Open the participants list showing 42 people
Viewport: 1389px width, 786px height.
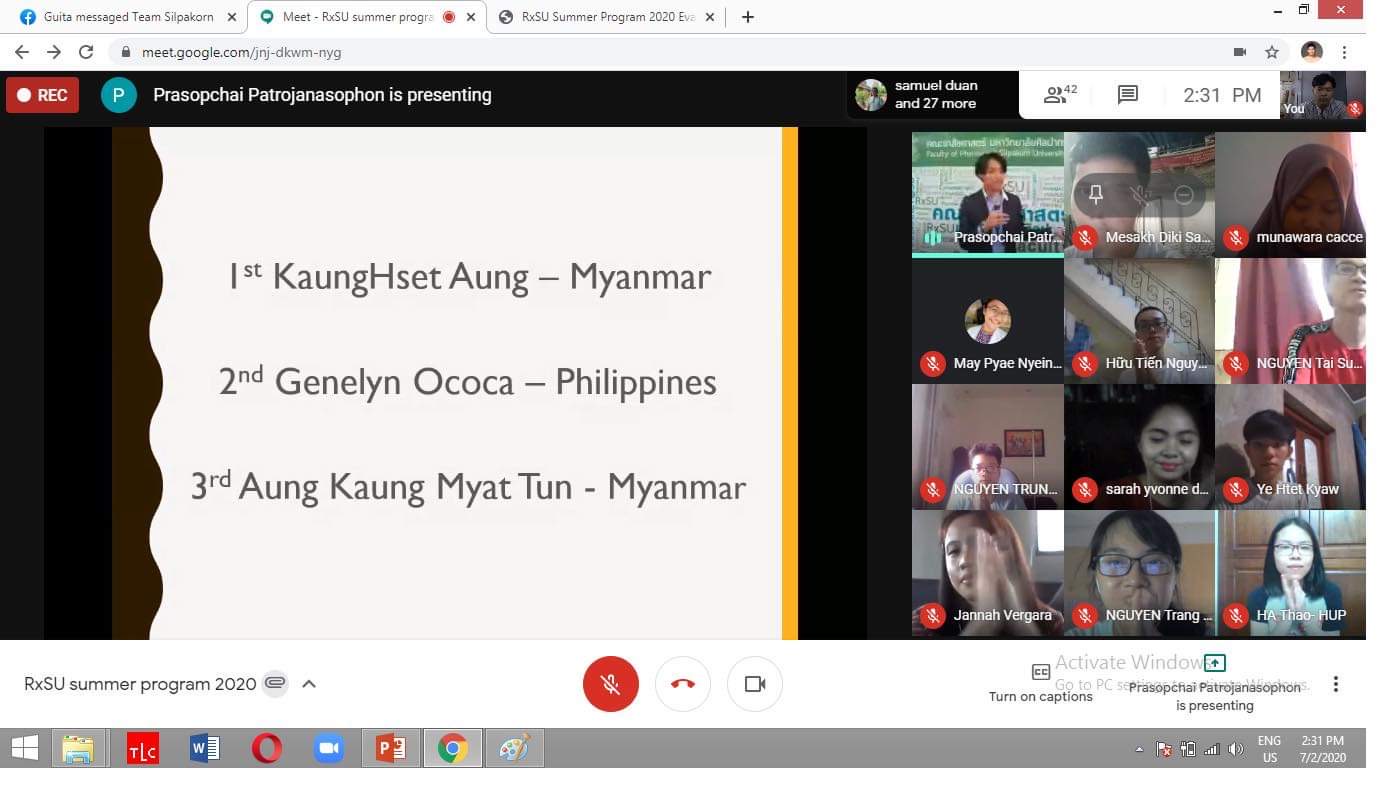pos(1060,95)
